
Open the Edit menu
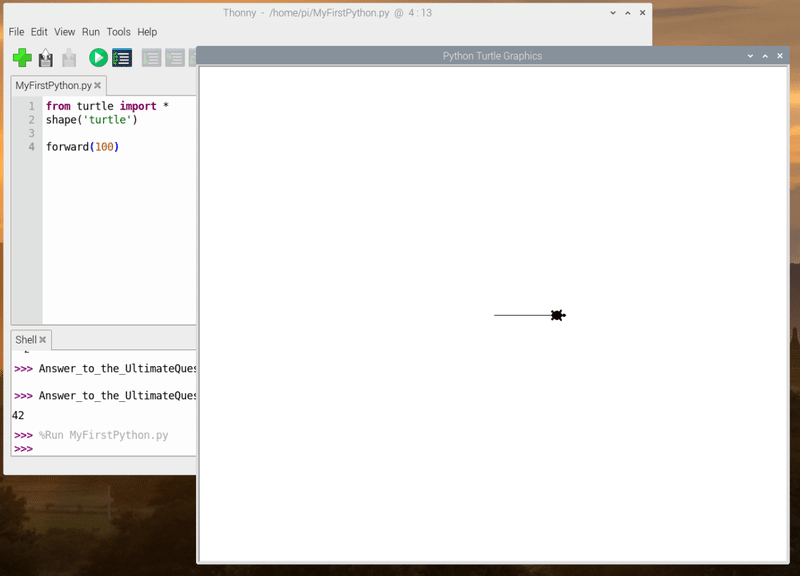pyautogui.click(x=39, y=32)
